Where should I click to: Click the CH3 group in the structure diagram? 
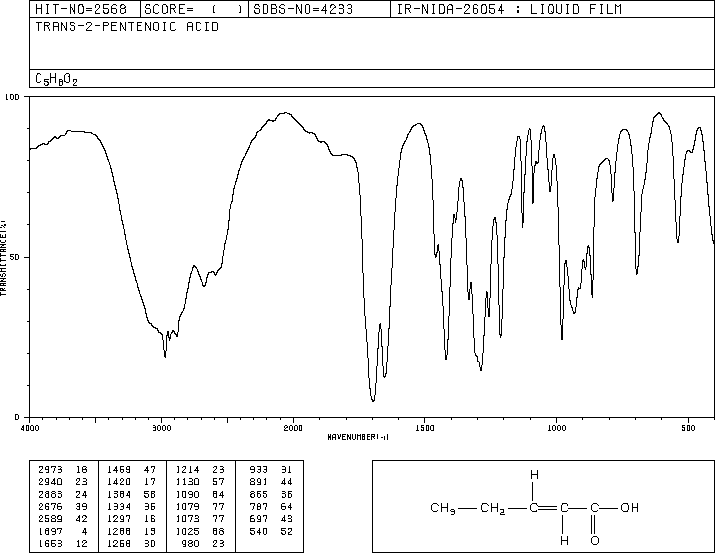pyautogui.click(x=443, y=508)
